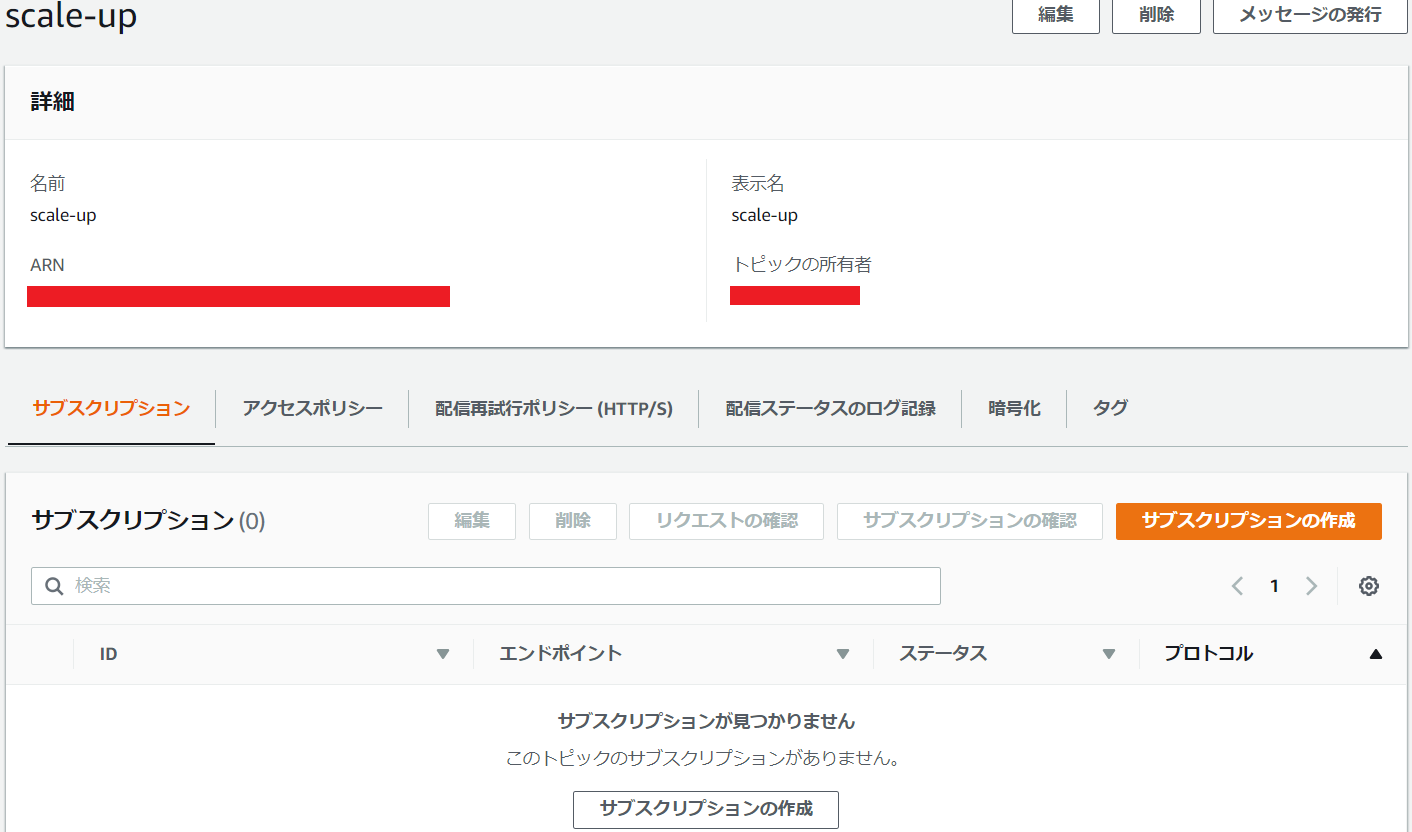Image resolution: width=1412 pixels, height=832 pixels.
Task: Switch to the アクセスポリシー tab
Action: click(x=312, y=408)
